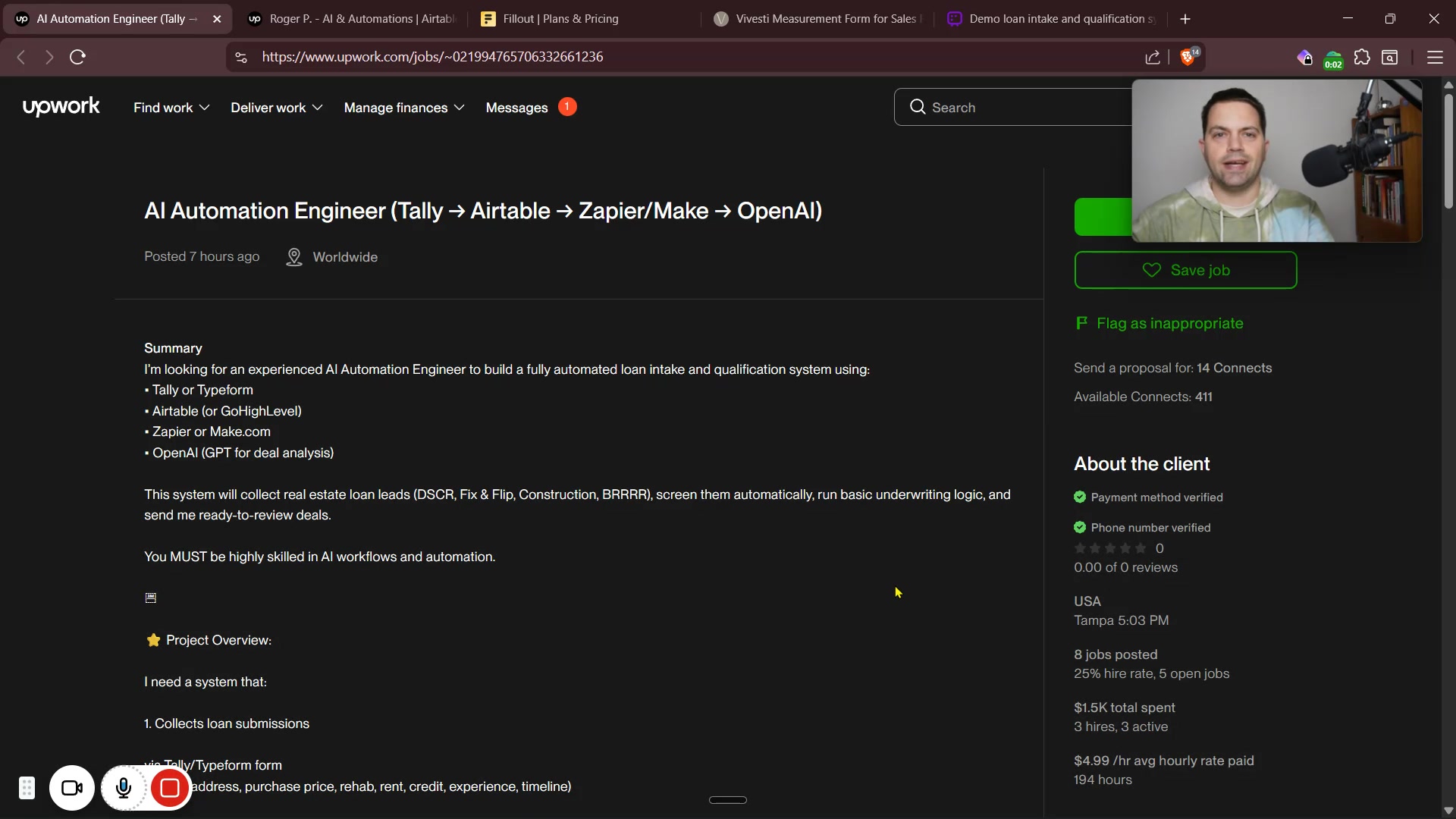Click the Upwork logo

click(x=61, y=107)
